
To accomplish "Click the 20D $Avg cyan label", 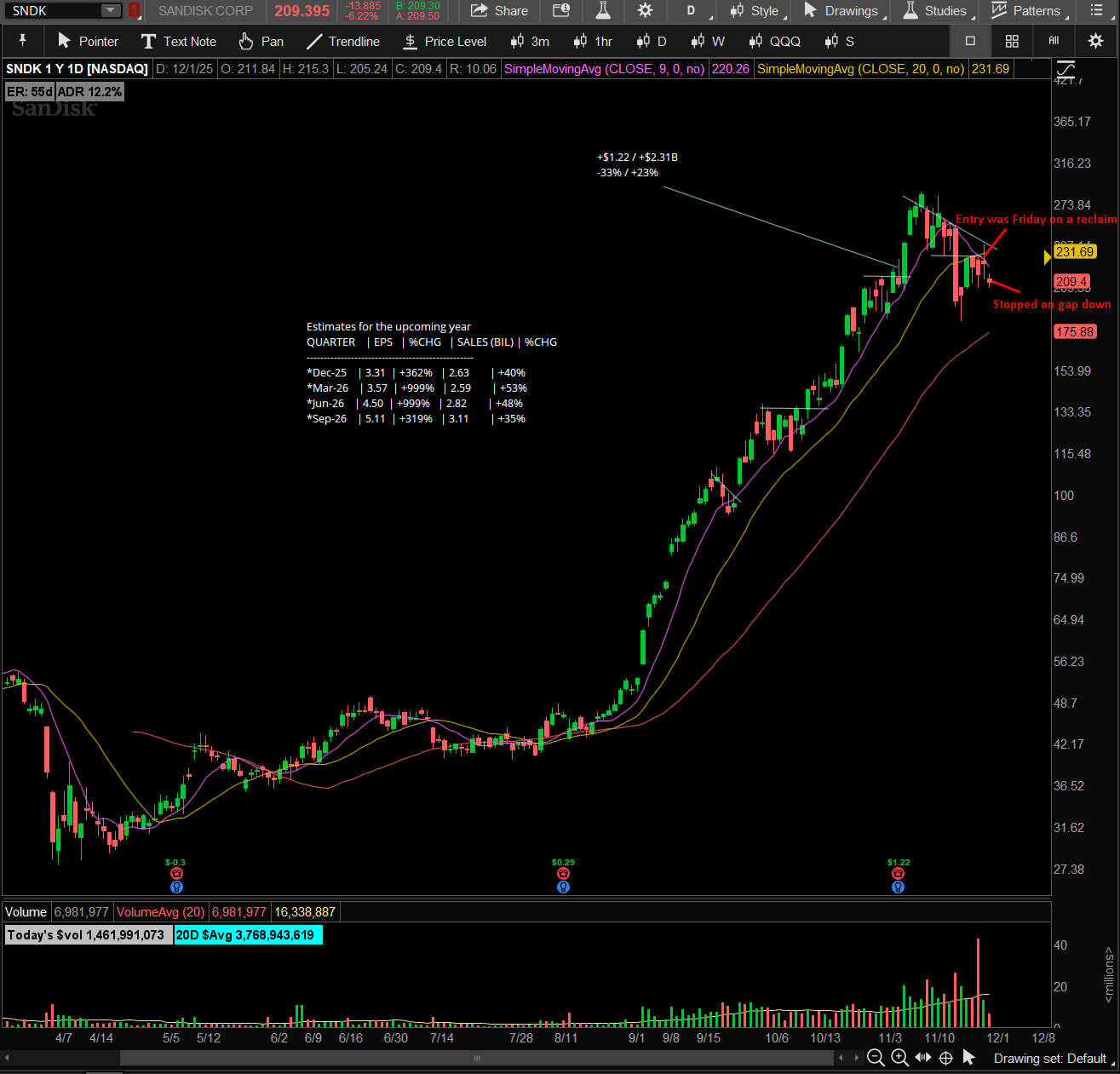I will point(249,935).
